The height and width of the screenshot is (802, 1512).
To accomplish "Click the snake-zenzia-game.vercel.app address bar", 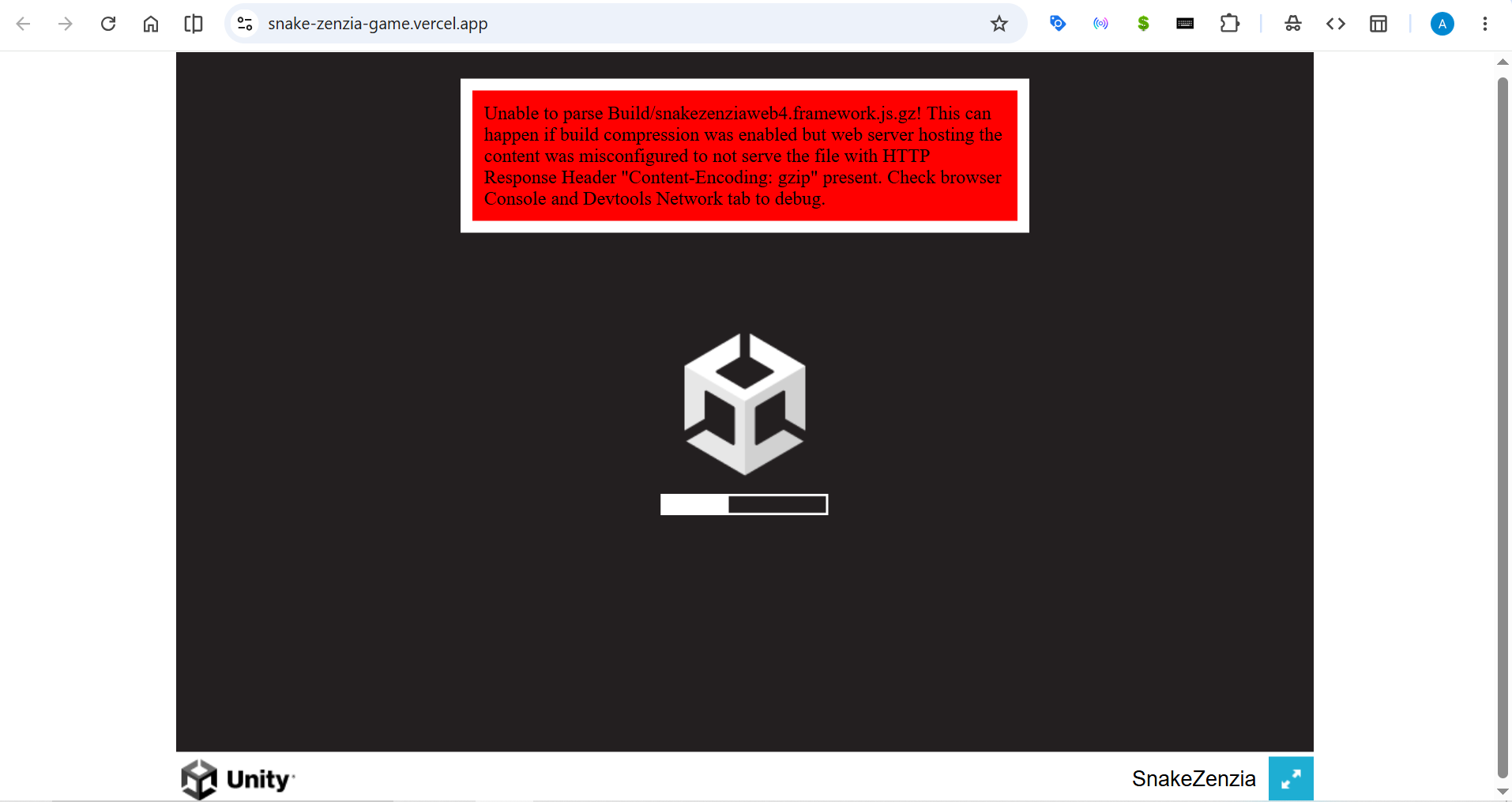I will 624,24.
